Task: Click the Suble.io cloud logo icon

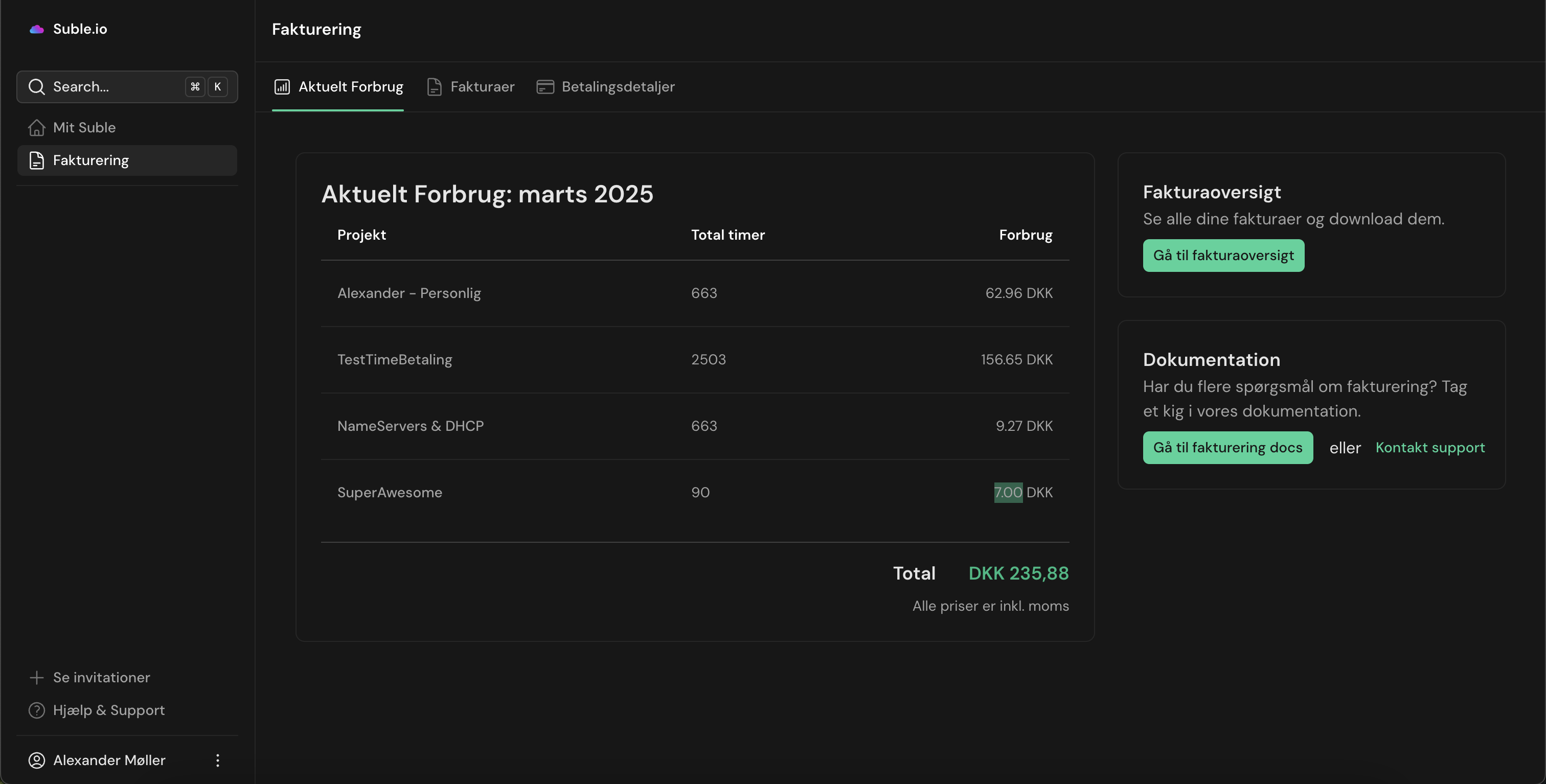Action: pos(37,29)
